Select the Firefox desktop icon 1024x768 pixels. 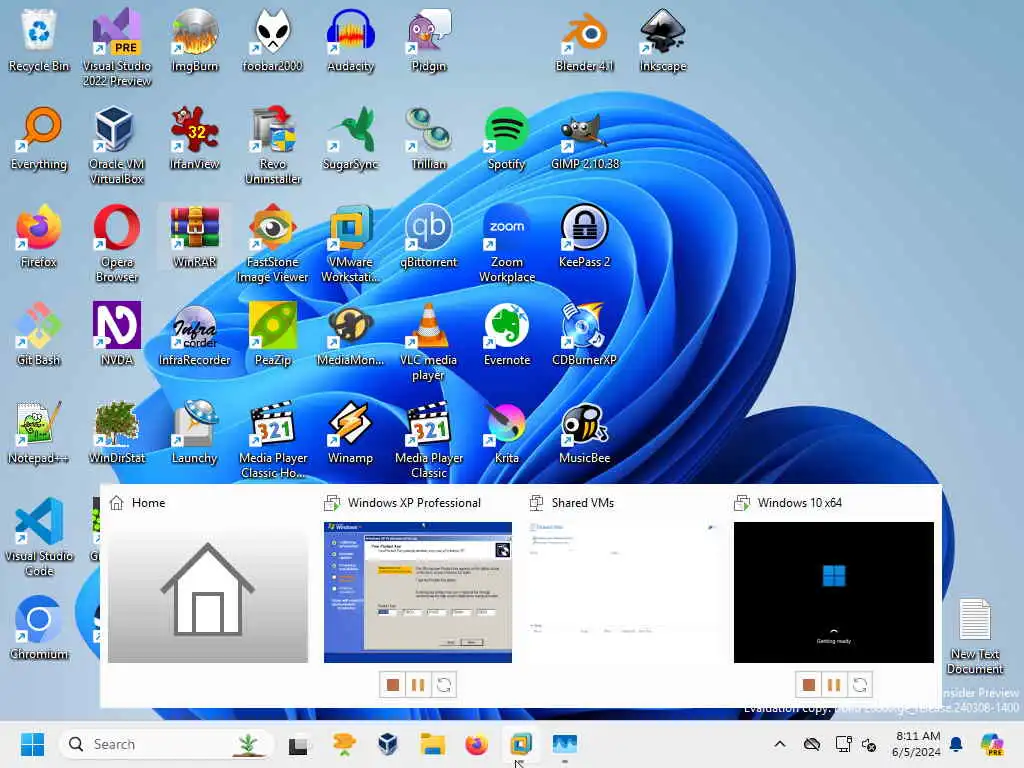click(x=39, y=236)
